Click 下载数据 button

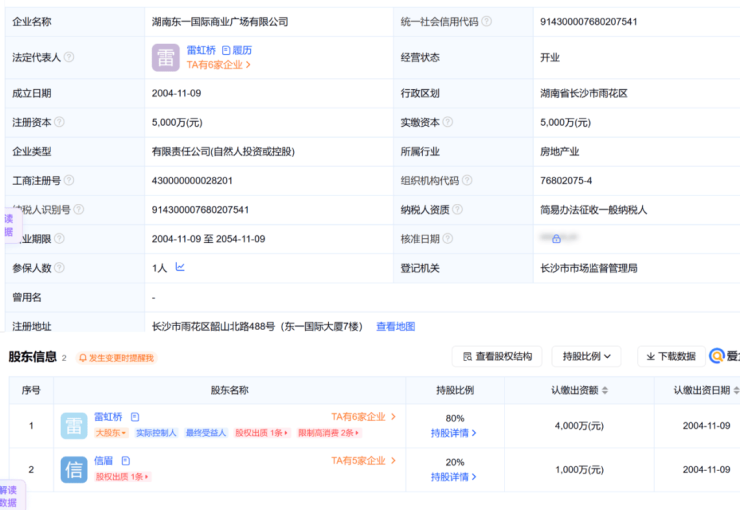tap(671, 357)
